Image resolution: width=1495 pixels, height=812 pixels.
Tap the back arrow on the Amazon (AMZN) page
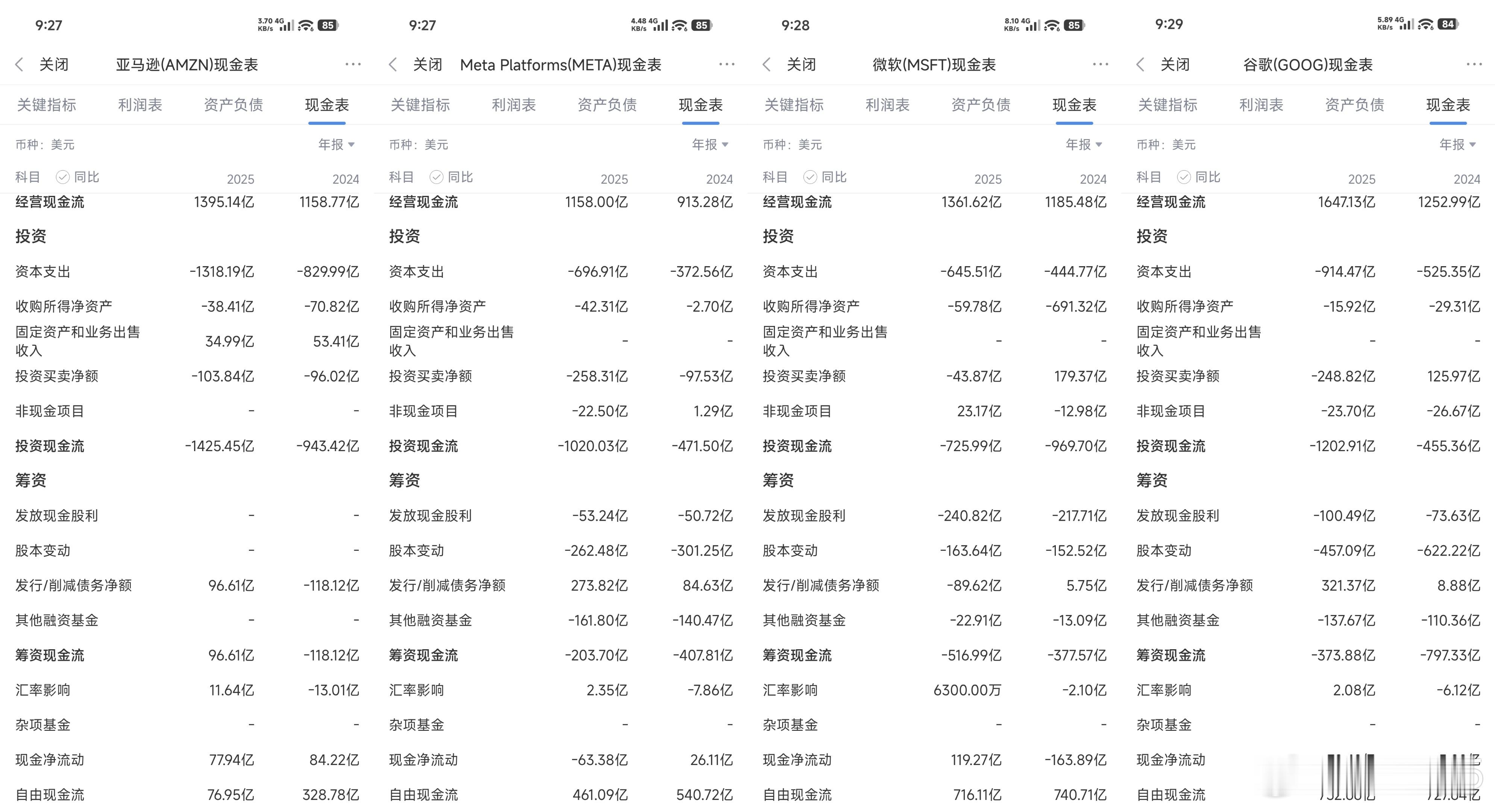[x=20, y=64]
